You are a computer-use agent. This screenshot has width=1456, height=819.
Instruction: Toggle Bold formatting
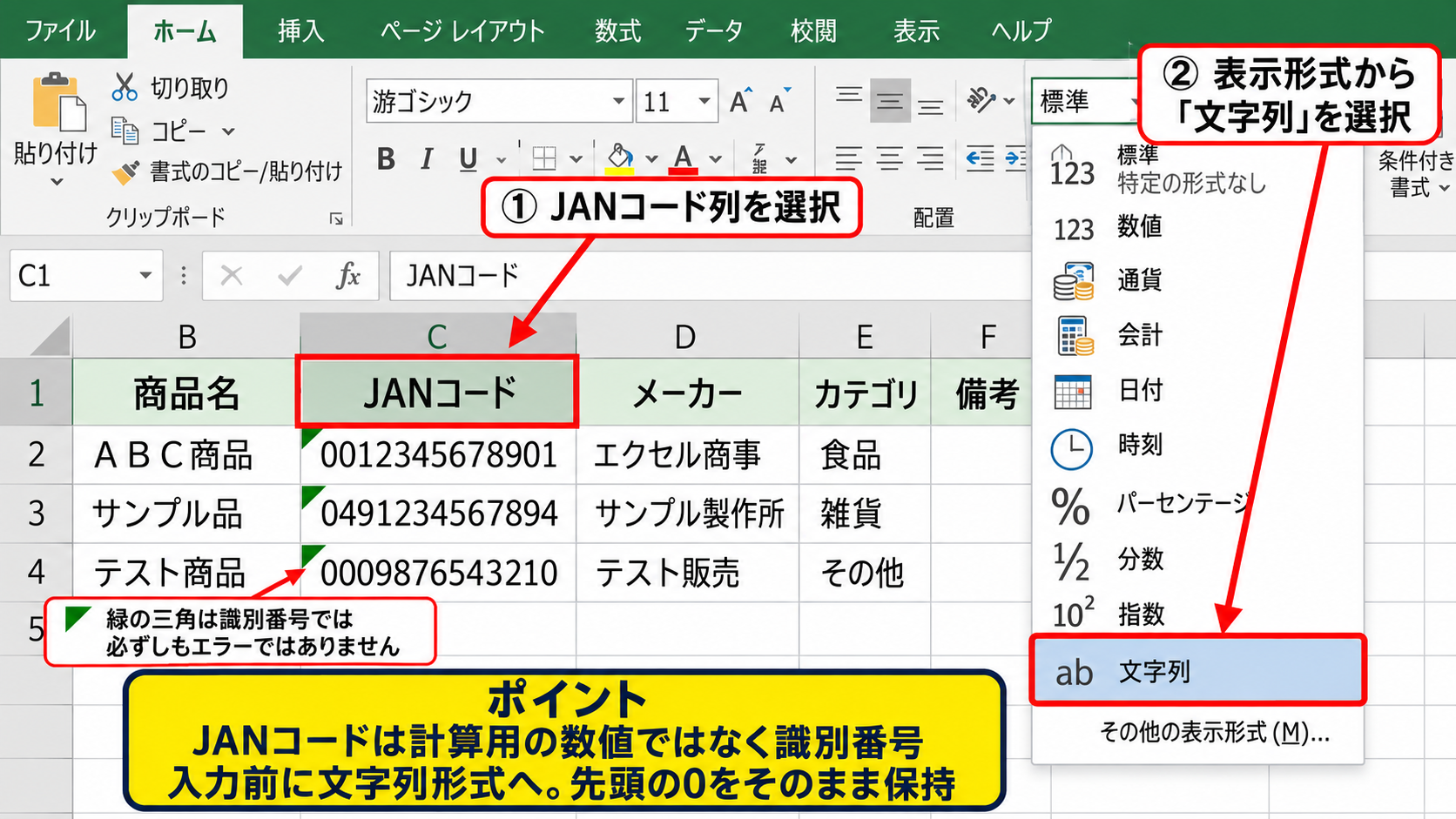click(x=386, y=158)
